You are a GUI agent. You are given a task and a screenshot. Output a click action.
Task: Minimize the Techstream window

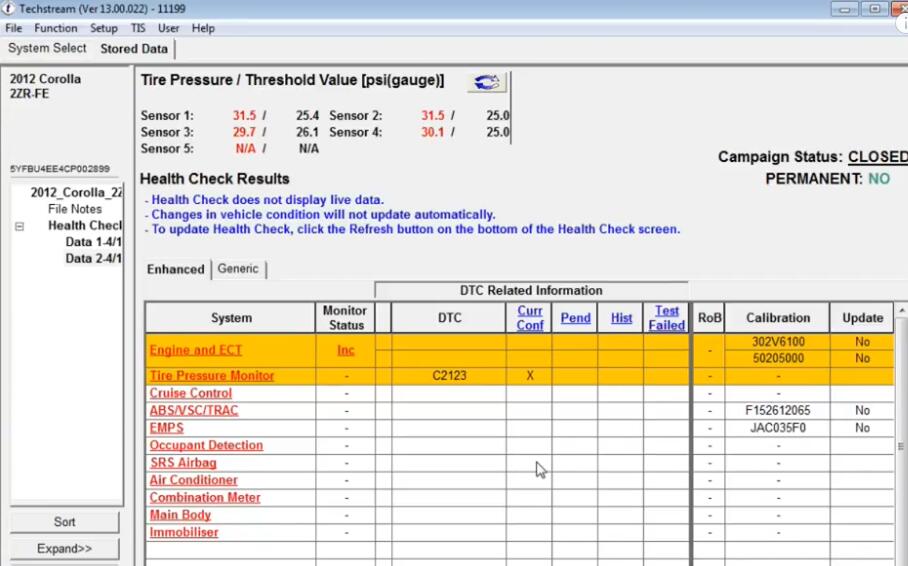coord(844,9)
